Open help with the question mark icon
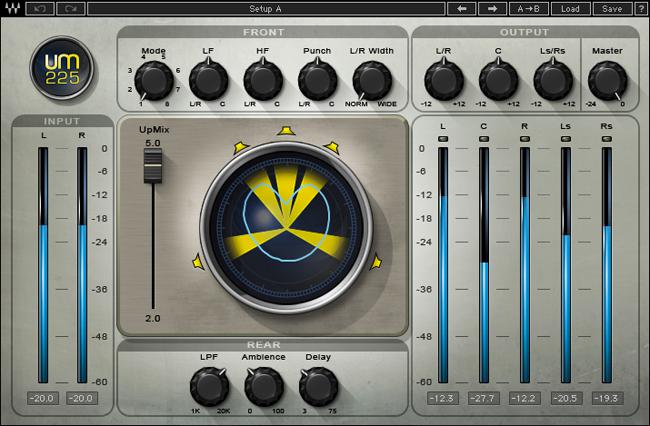The height and width of the screenshot is (426, 650). [x=640, y=8]
